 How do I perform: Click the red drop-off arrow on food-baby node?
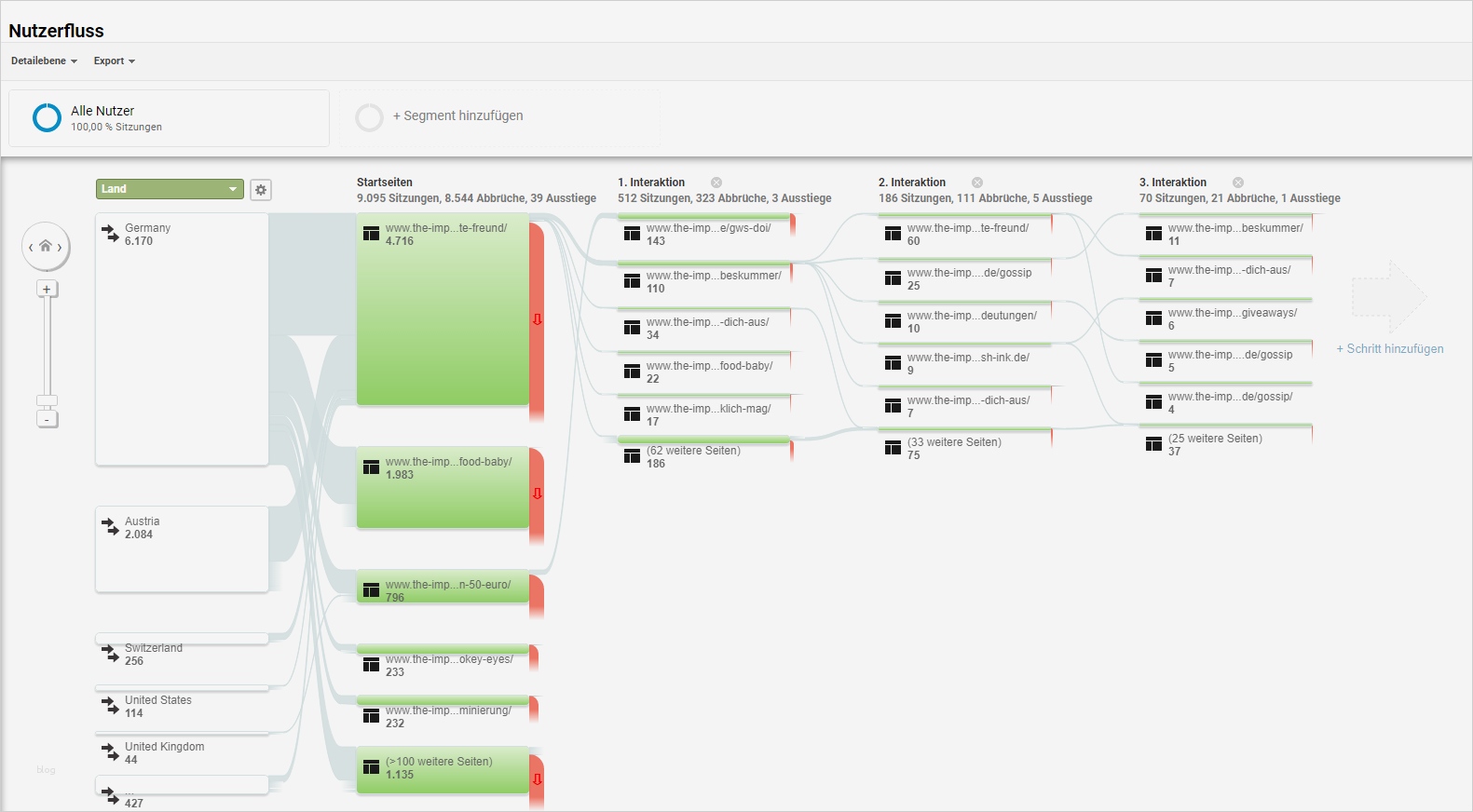click(x=536, y=494)
